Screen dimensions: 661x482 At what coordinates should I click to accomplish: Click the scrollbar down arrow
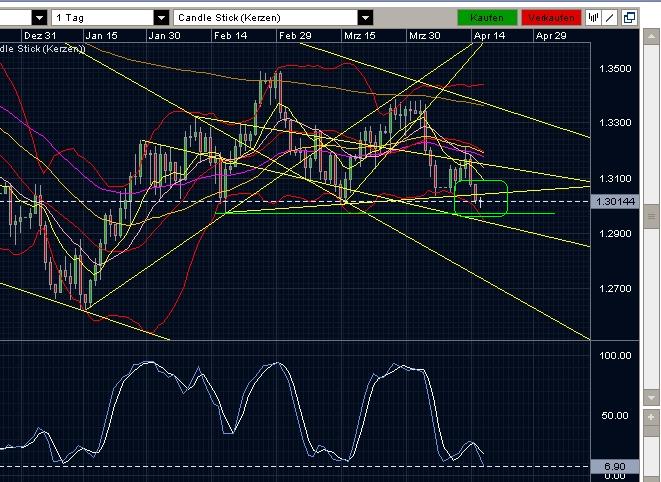tap(652, 397)
